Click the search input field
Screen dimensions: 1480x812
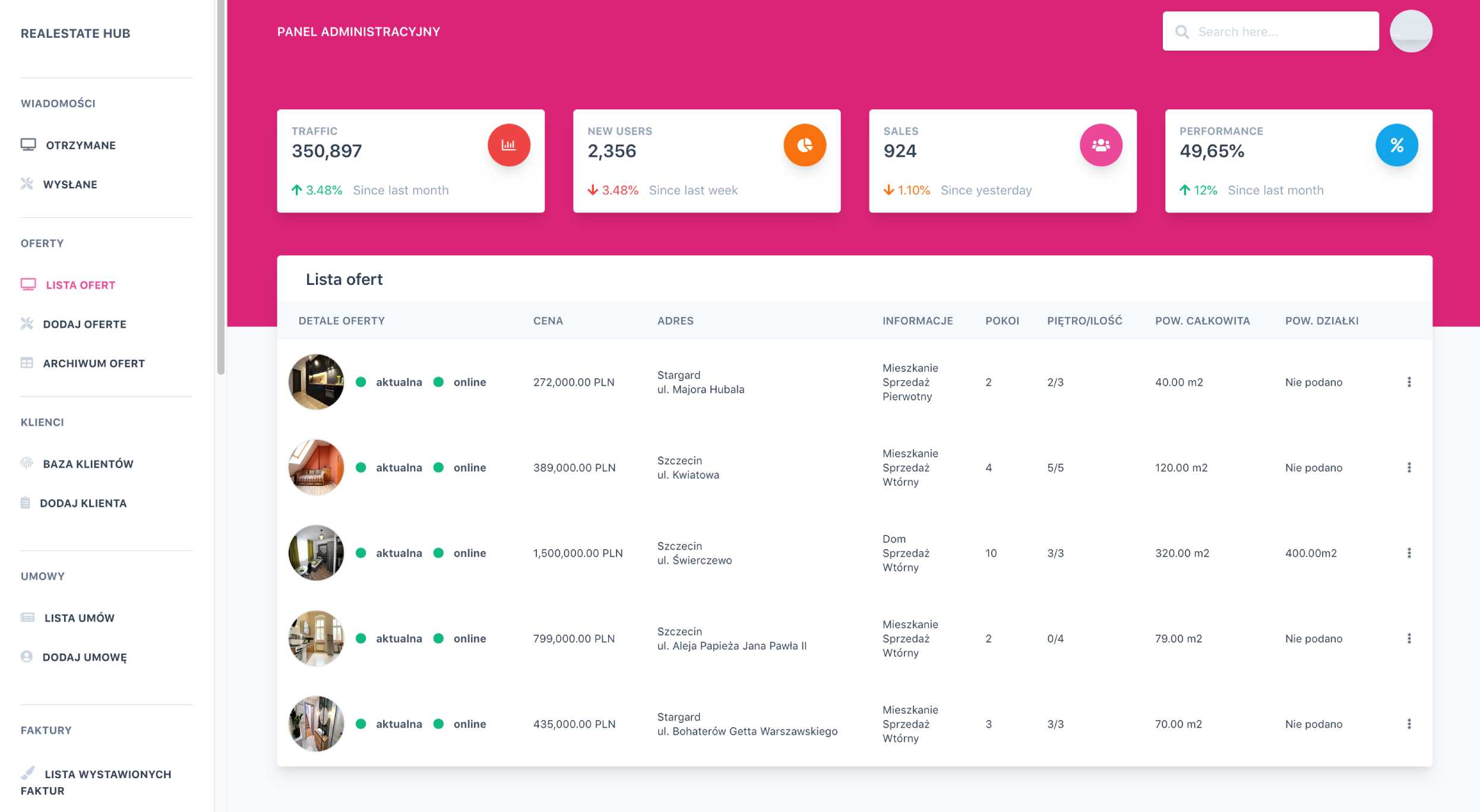click(1271, 31)
